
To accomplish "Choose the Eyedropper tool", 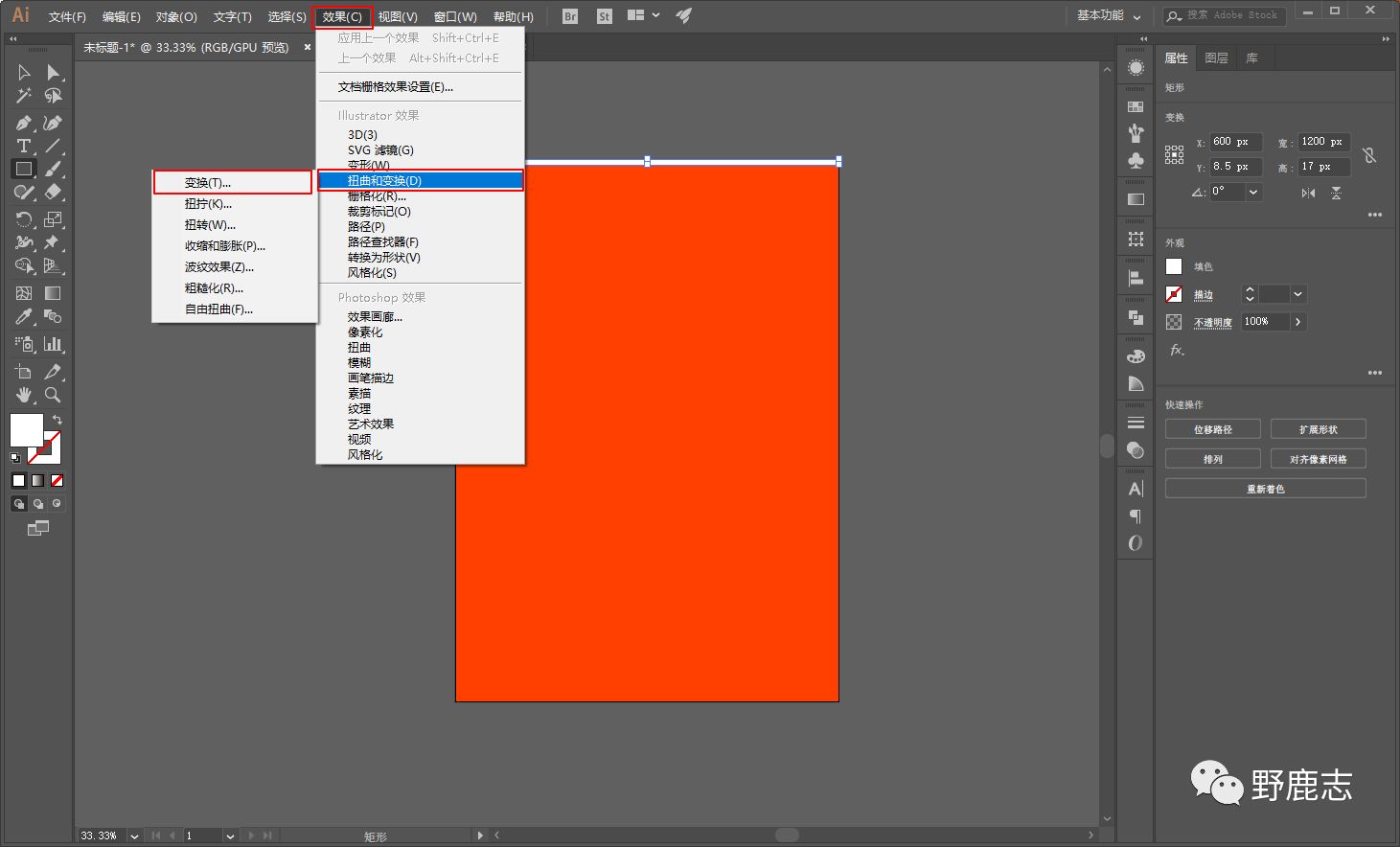I will (x=23, y=317).
